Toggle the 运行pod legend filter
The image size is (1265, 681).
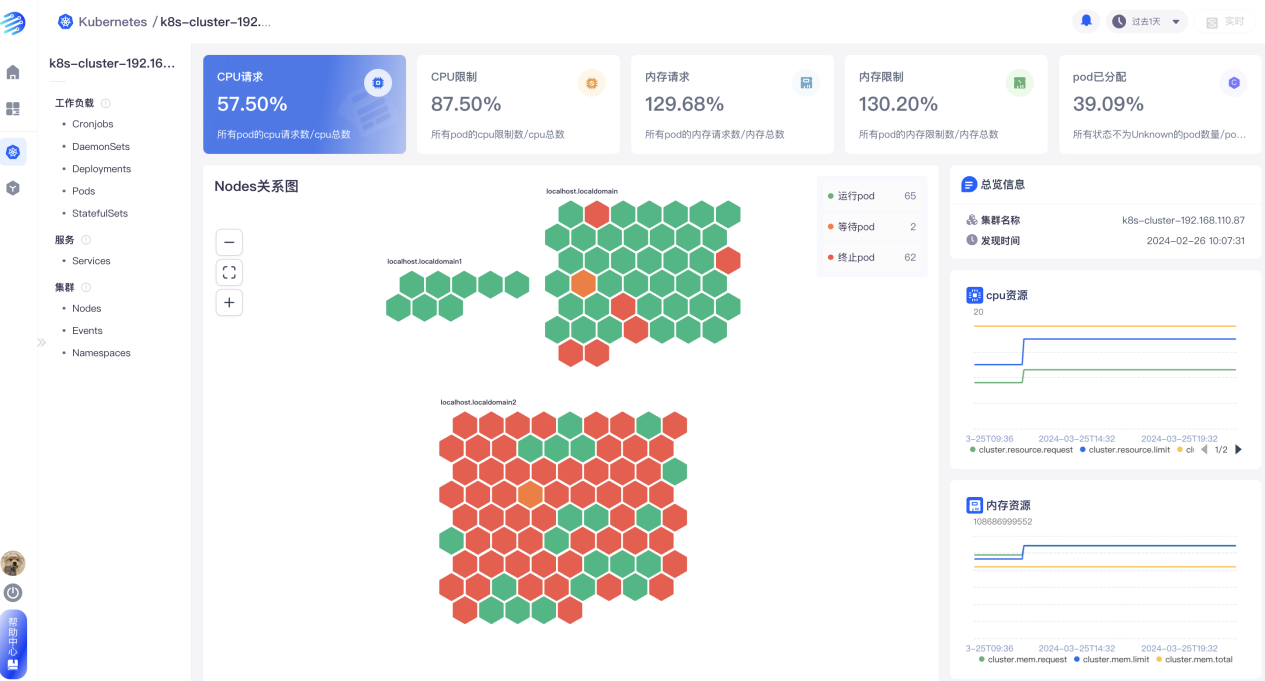click(855, 196)
